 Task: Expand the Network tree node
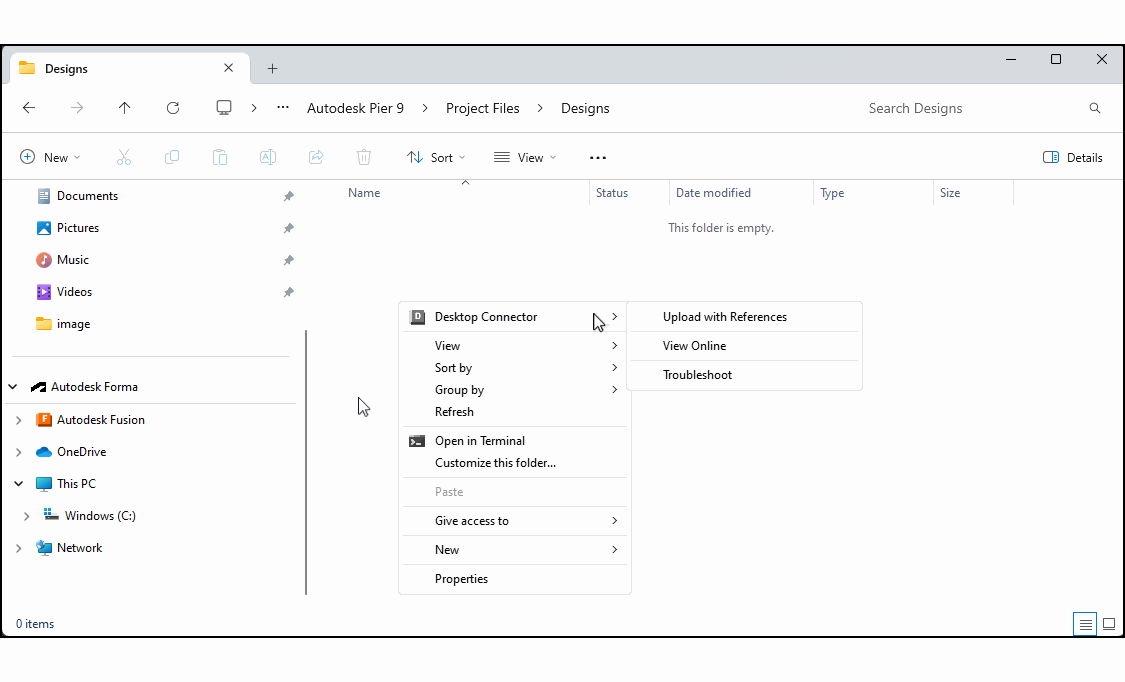pos(19,549)
